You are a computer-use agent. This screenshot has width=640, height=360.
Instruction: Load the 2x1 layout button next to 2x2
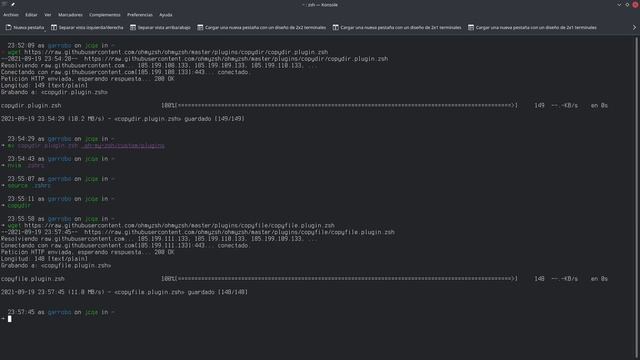point(397,27)
